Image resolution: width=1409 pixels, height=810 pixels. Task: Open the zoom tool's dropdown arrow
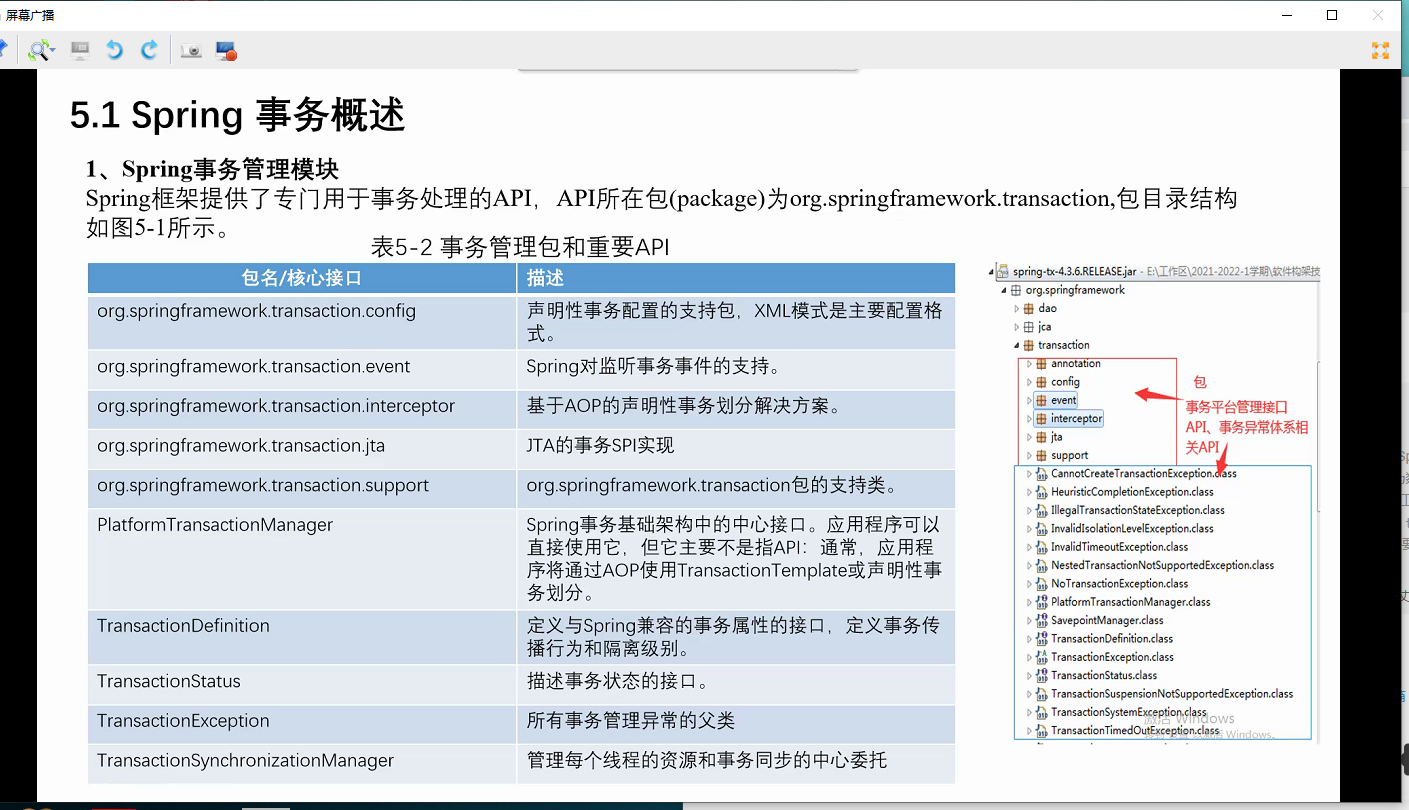52,49
